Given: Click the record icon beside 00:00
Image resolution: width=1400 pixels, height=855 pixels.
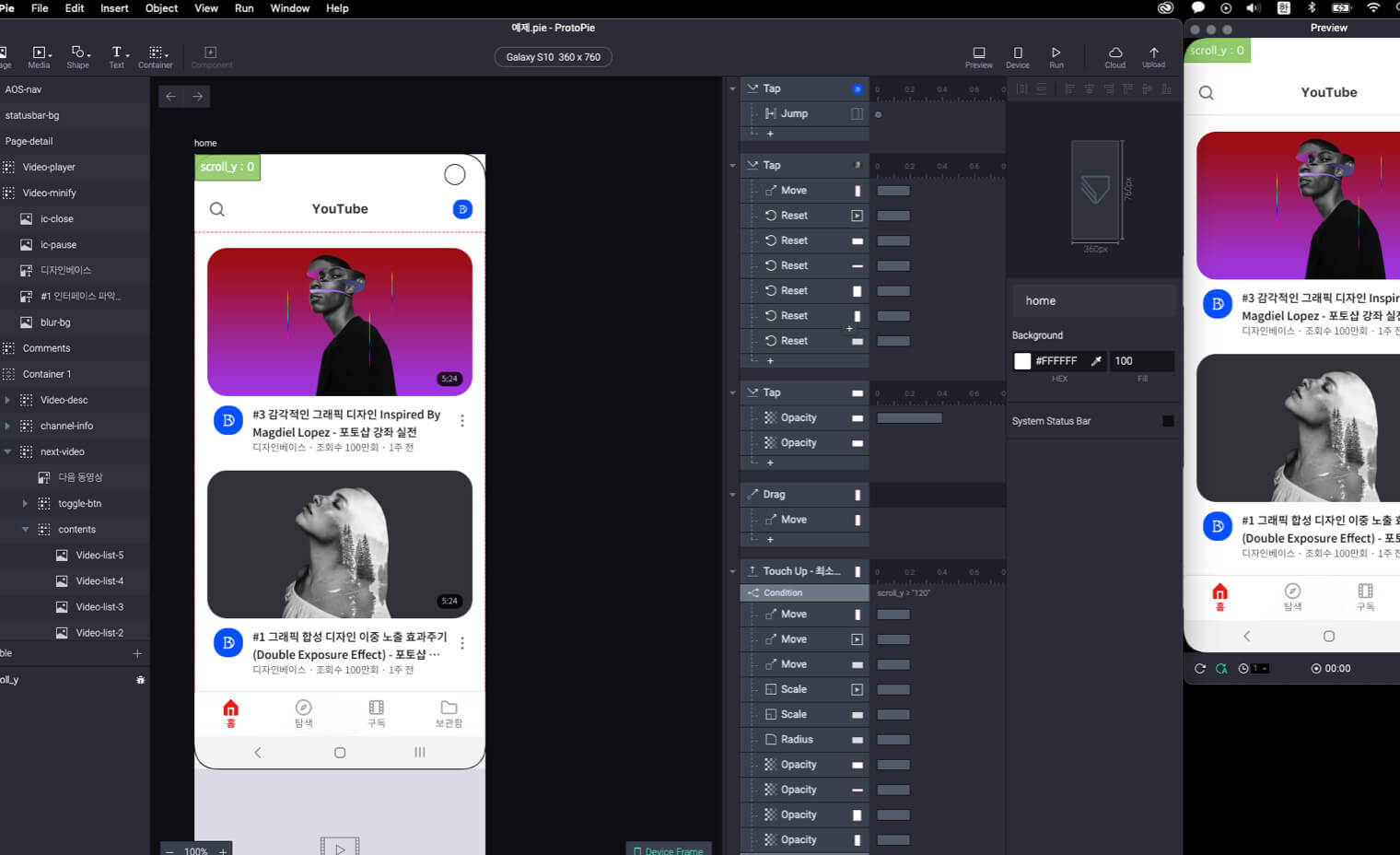Looking at the screenshot, I should pos(1316,669).
